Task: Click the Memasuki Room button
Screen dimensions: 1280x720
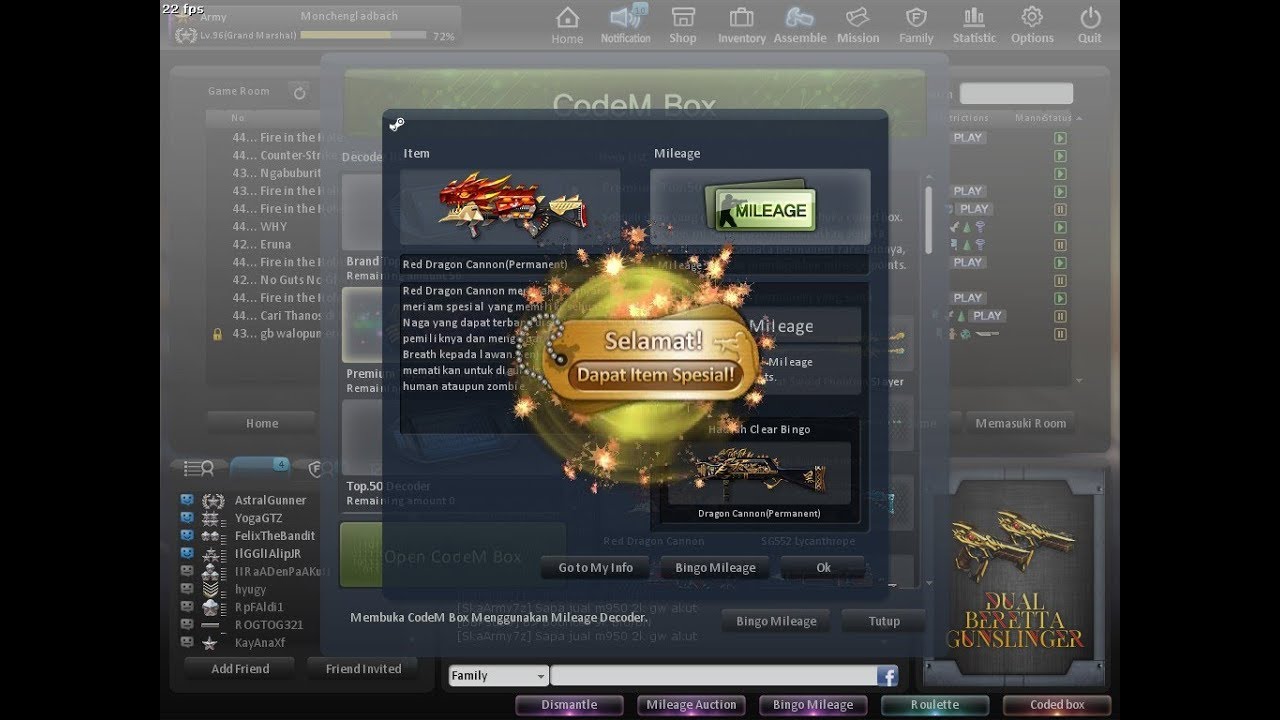Action: click(1021, 423)
